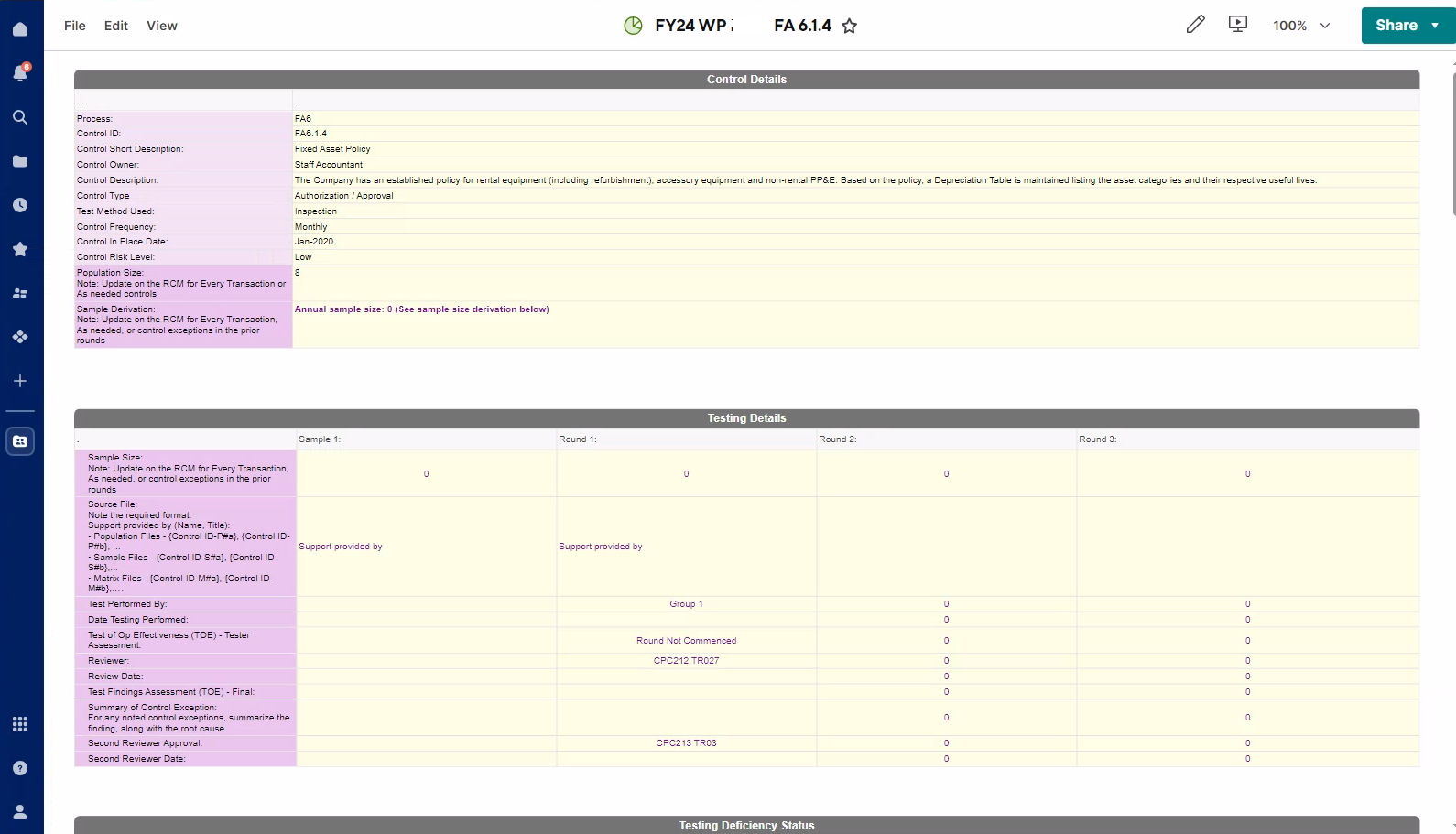Image resolution: width=1456 pixels, height=834 pixels.
Task: Select the Testing Details section header
Action: point(746,418)
